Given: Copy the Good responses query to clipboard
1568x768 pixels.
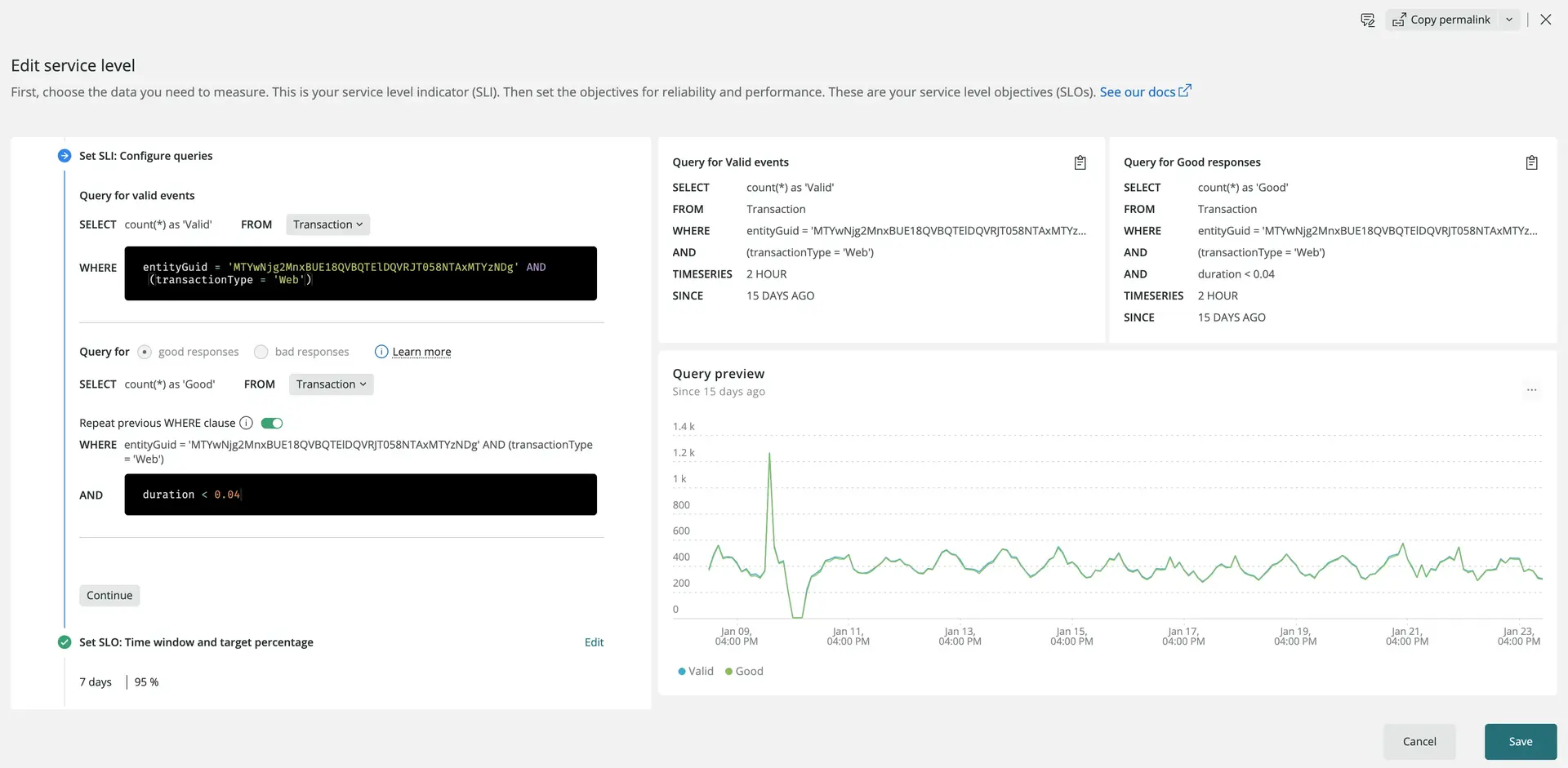Looking at the screenshot, I should [x=1531, y=162].
